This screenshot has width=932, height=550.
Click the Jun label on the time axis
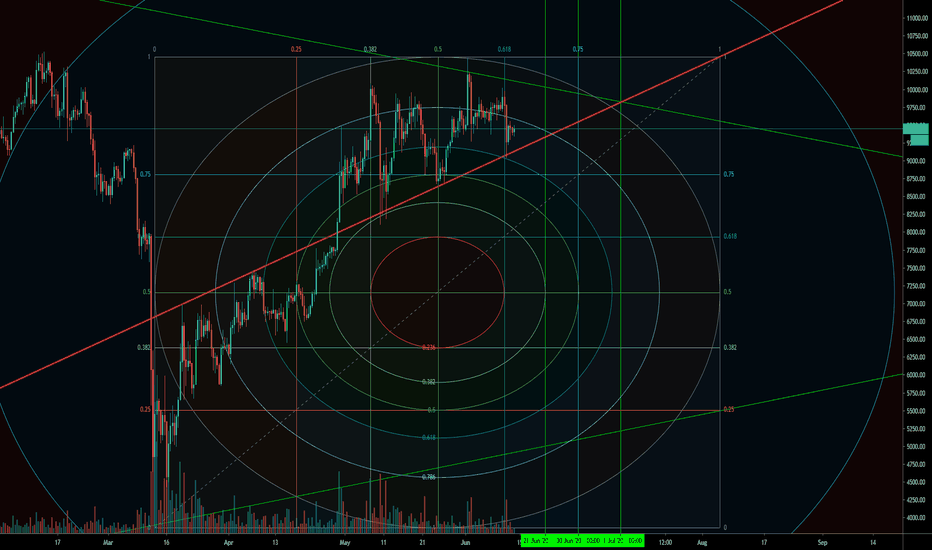[x=465, y=542]
